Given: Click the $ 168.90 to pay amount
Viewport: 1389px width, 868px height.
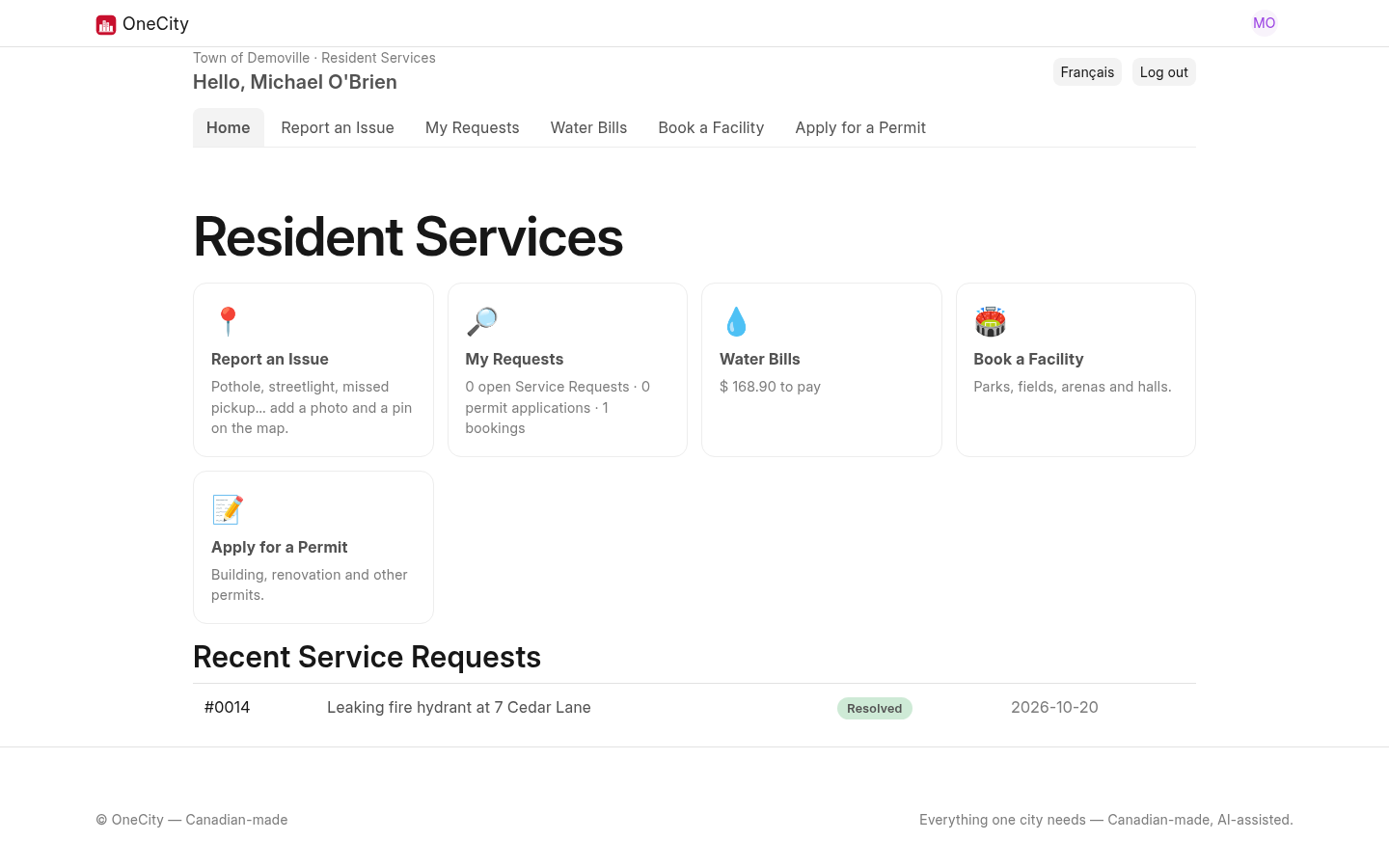Looking at the screenshot, I should [x=770, y=387].
